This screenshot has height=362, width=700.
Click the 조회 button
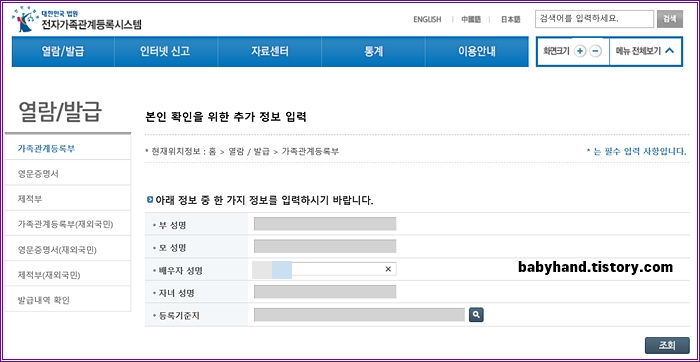coord(667,345)
